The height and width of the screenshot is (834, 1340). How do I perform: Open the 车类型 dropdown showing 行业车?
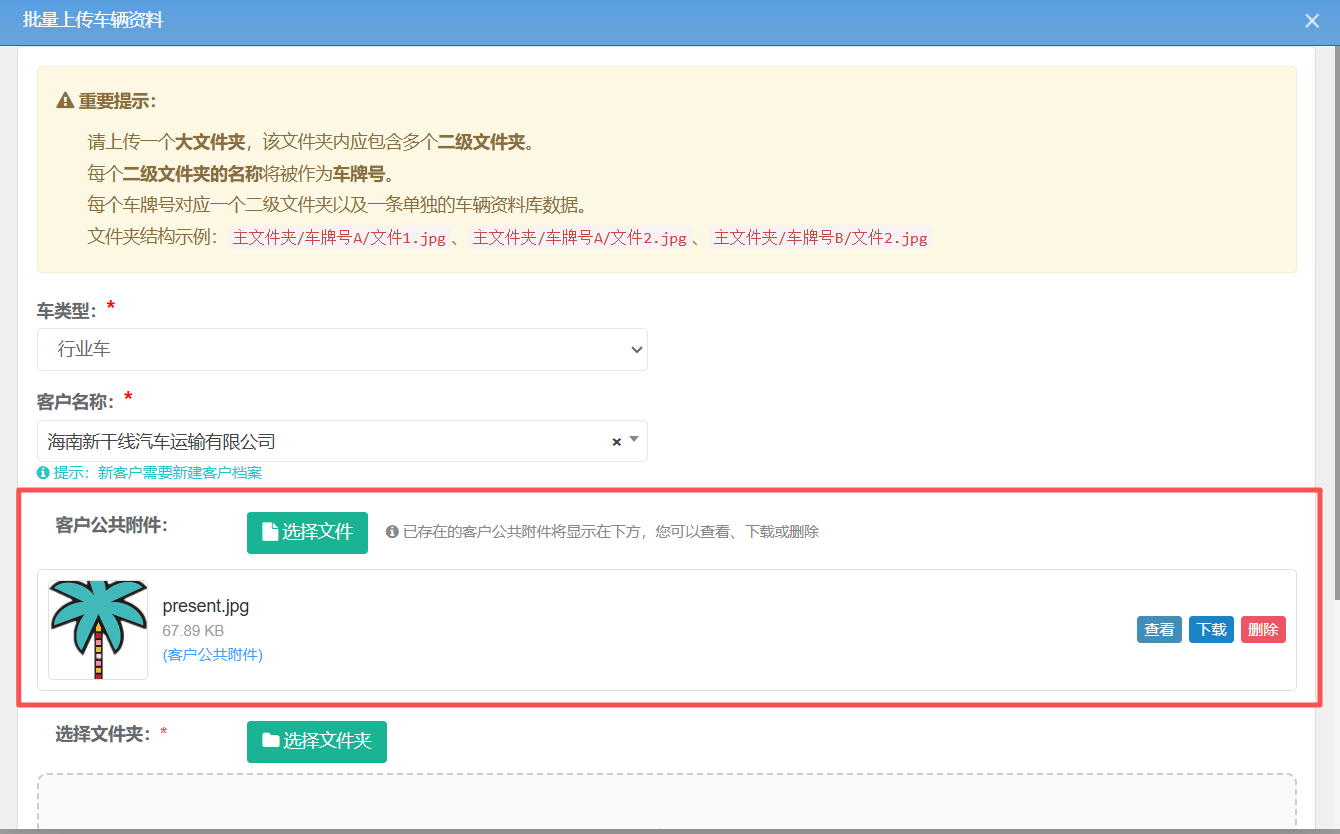pos(342,350)
